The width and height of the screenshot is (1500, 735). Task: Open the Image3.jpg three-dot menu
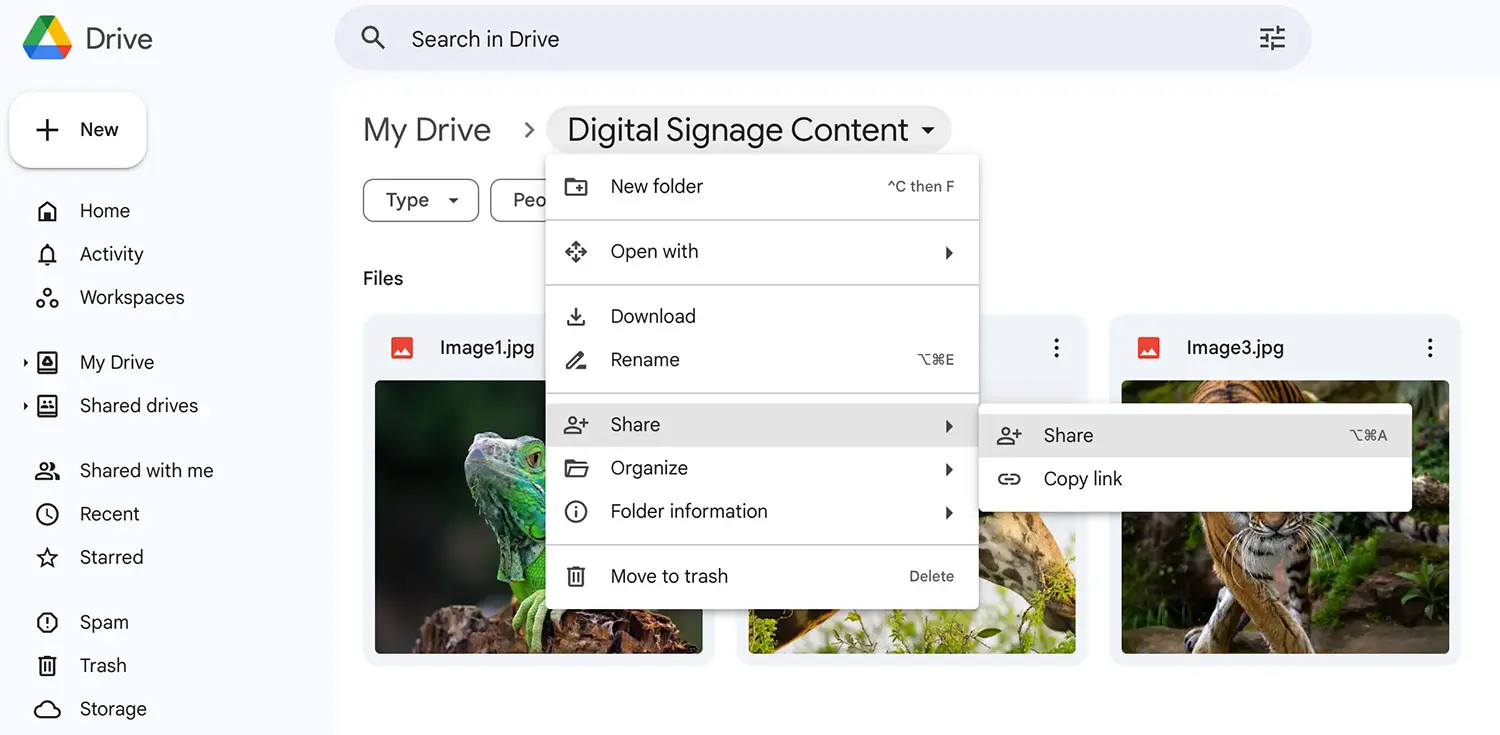pos(1430,348)
